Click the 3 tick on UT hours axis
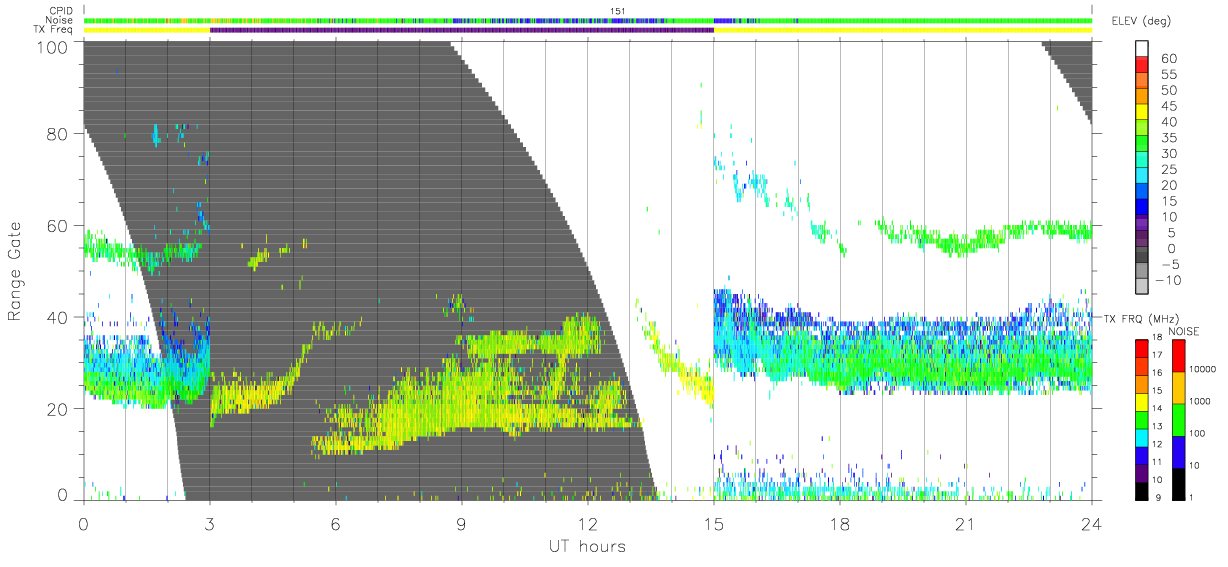The height and width of the screenshot is (567, 1228). [210, 524]
